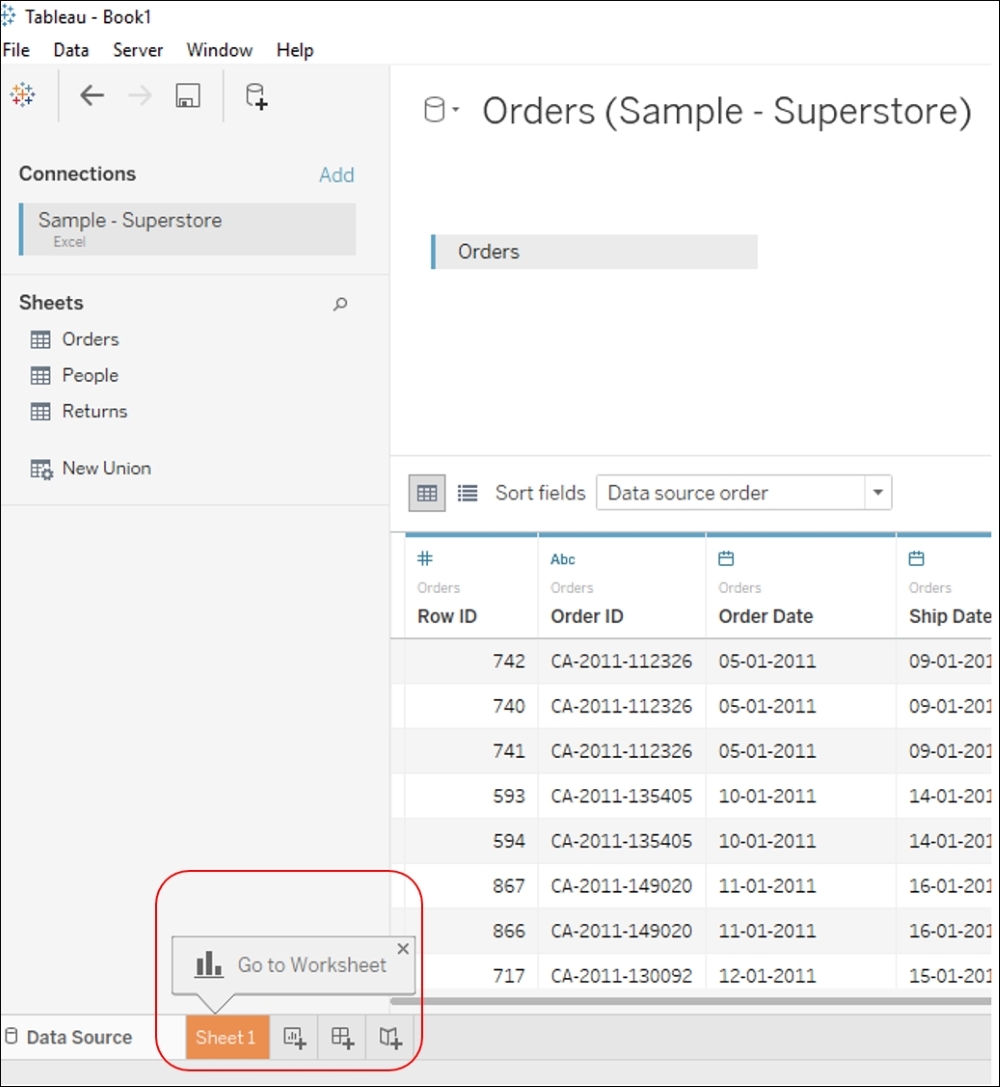Screen dimensions: 1000x1087
Task: Click the Add link next to Connections
Action: point(337,175)
